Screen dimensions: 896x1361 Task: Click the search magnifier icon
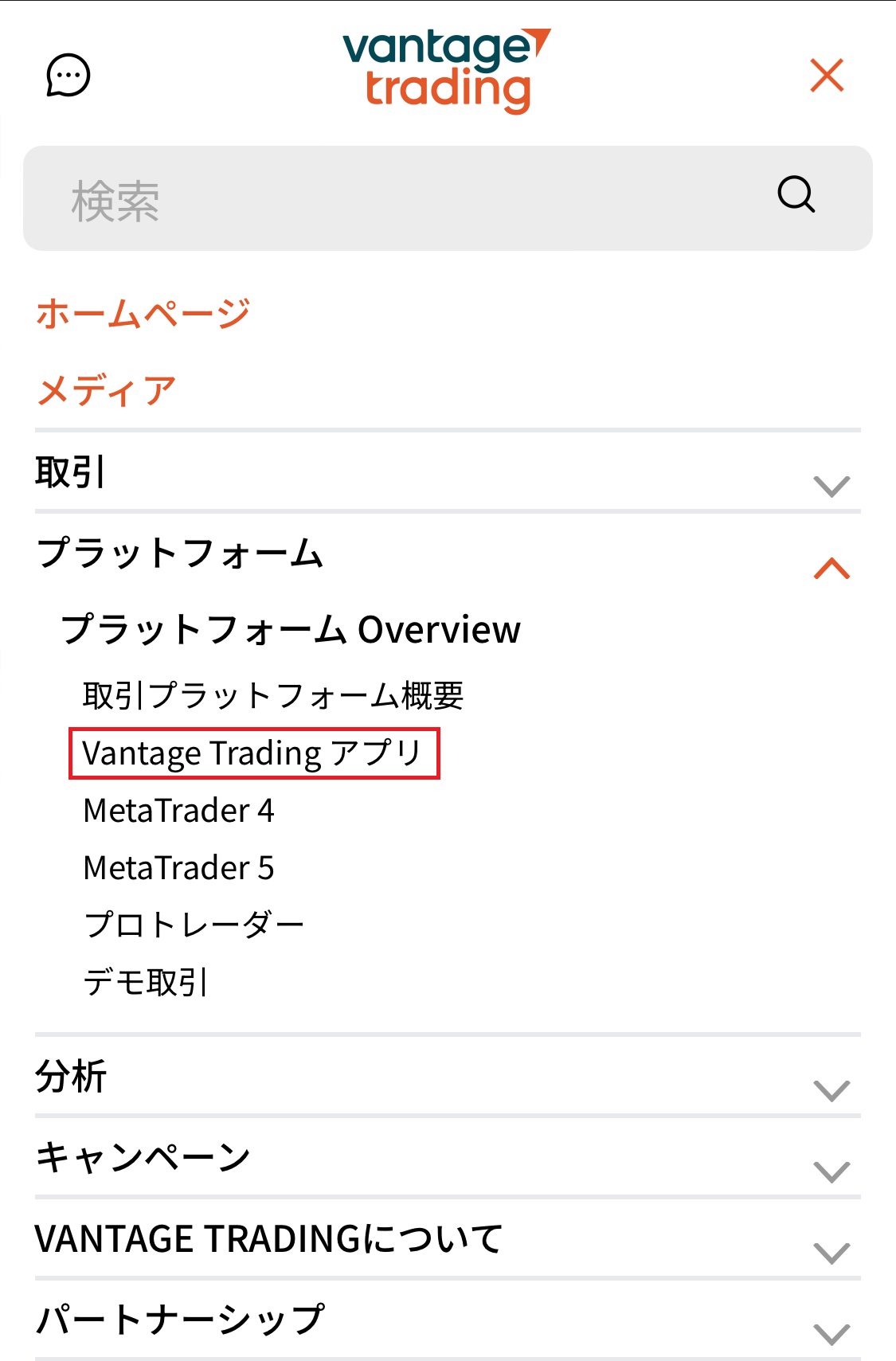(796, 194)
